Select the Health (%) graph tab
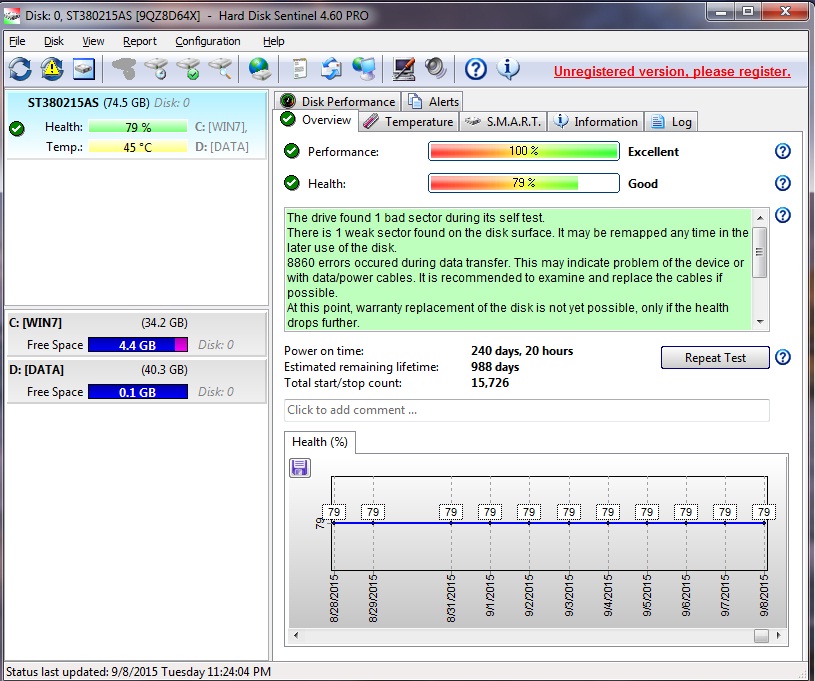The height and width of the screenshot is (681, 815). pyautogui.click(x=320, y=442)
